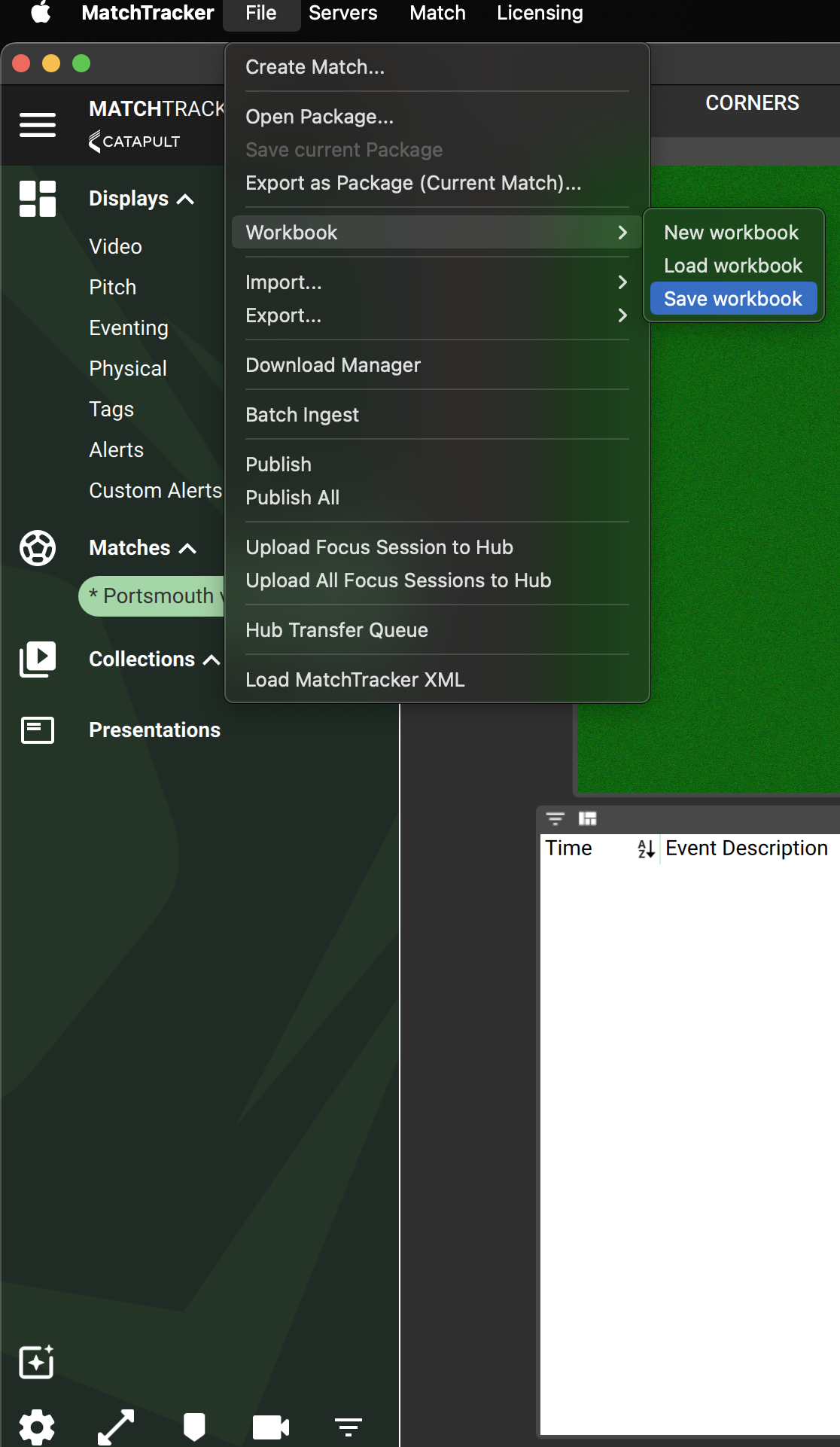Click the Presentations slide icon
Screen dimensions: 840x1447
[38, 730]
